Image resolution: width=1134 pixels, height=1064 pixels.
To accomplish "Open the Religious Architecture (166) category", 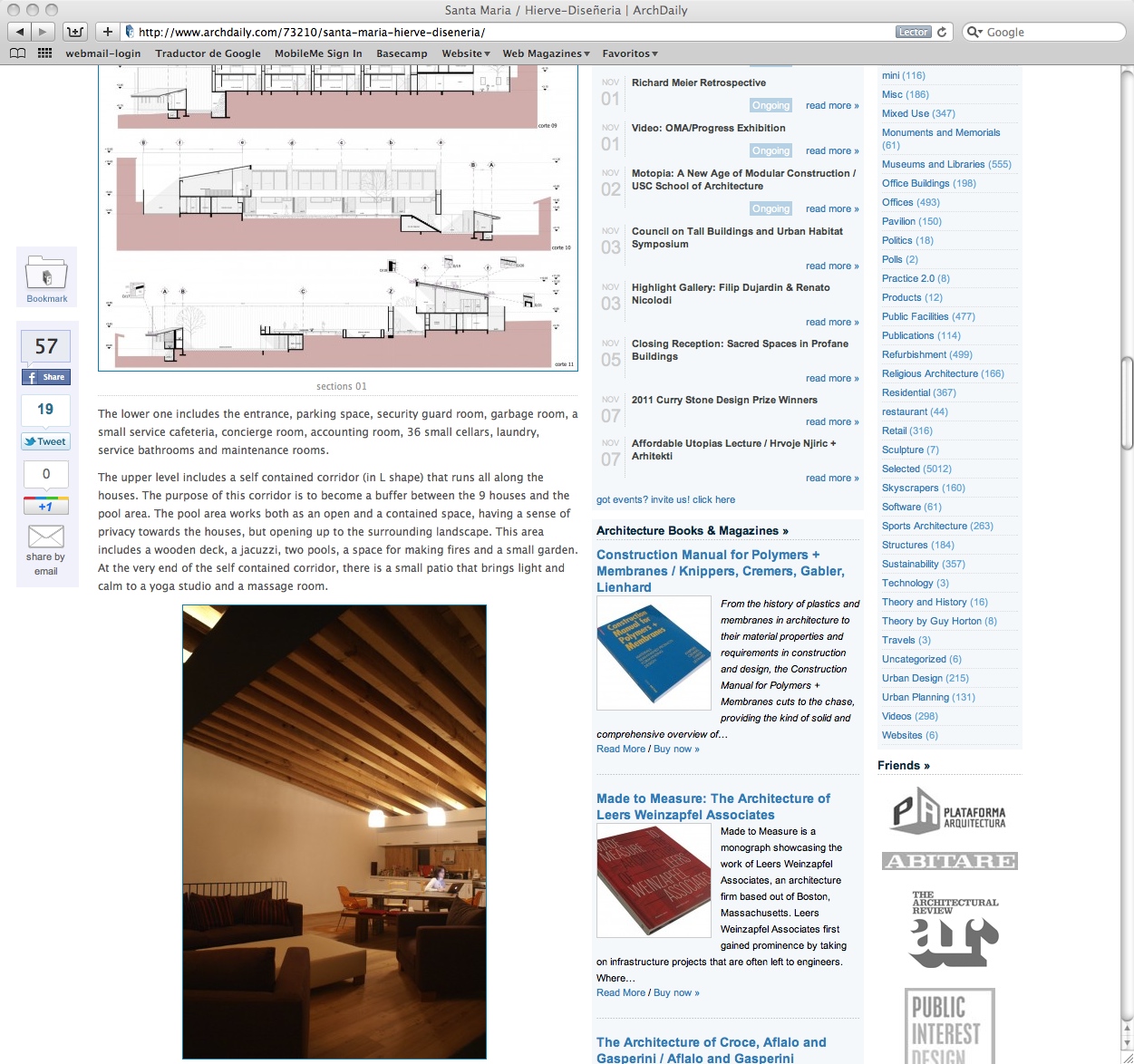I will click(943, 373).
